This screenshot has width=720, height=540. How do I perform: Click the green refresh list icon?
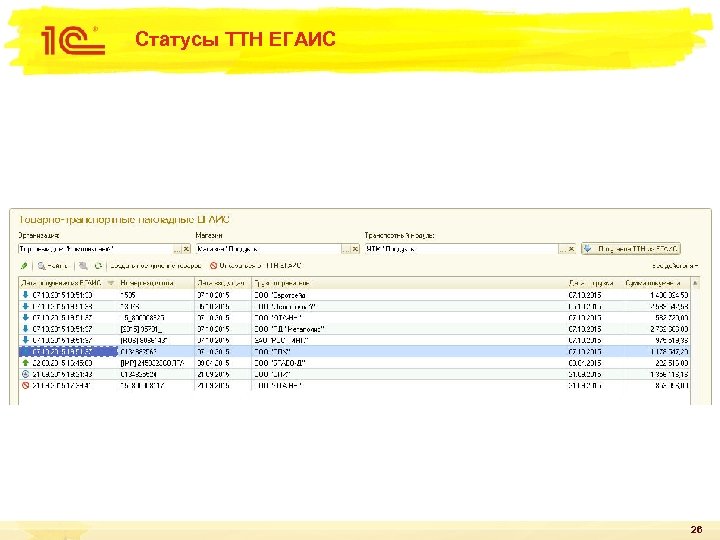[x=98, y=266]
